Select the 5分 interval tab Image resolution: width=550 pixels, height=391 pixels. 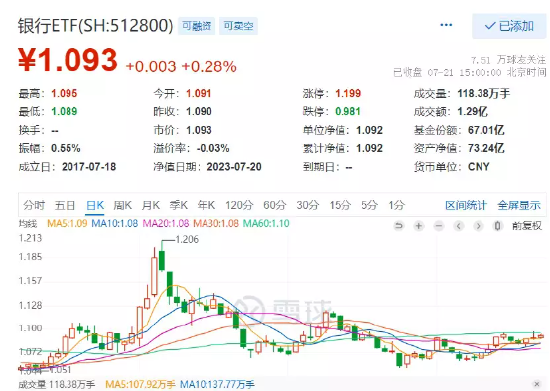[369, 205]
